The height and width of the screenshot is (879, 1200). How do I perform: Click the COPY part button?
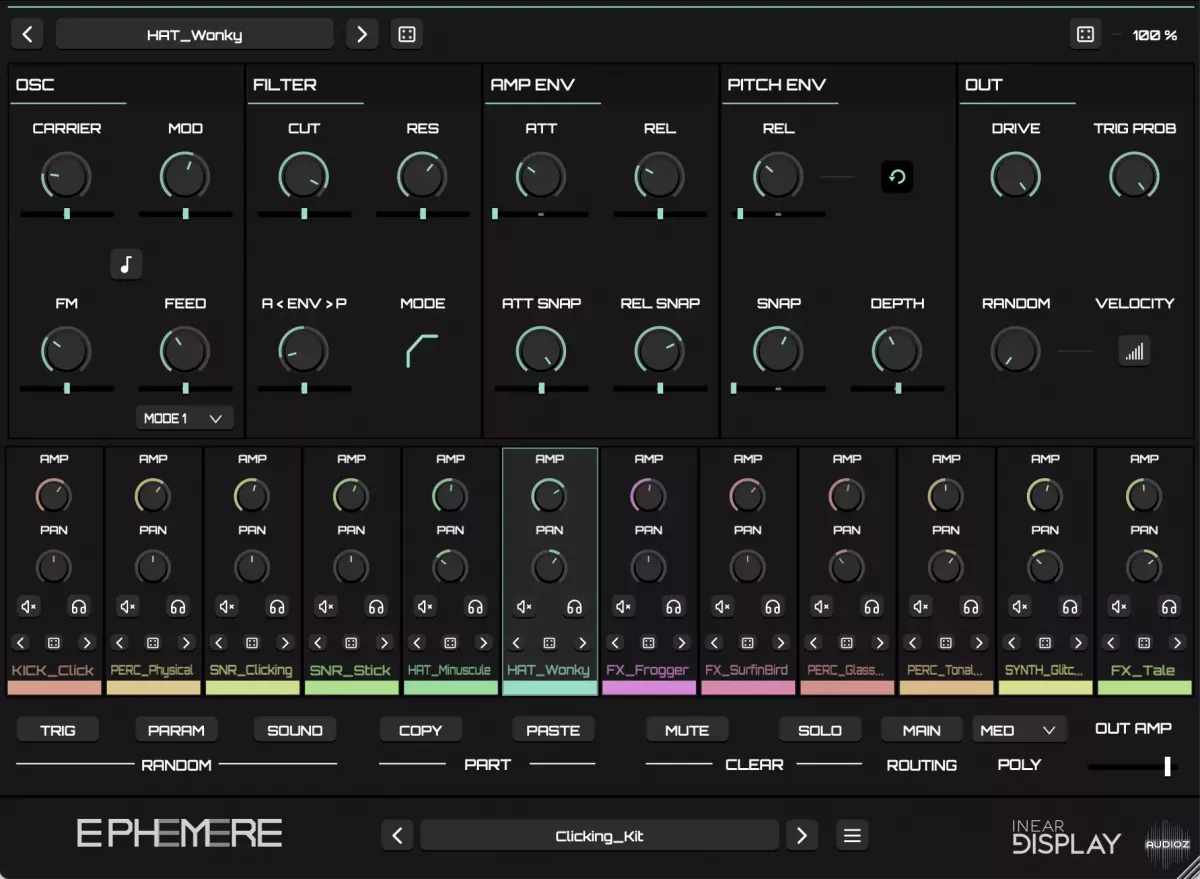(x=421, y=730)
